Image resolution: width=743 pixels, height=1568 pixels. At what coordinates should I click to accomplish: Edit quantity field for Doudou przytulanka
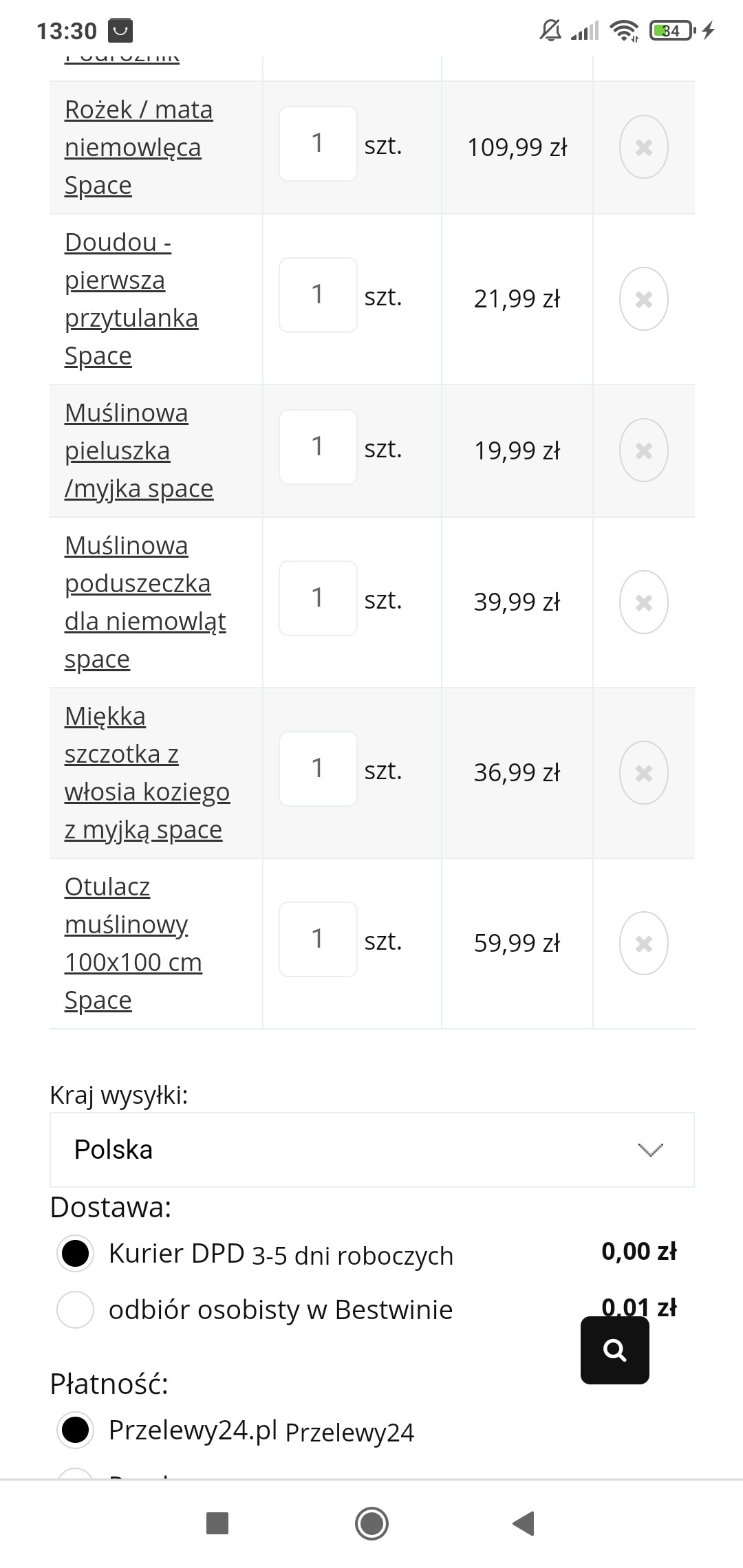click(x=317, y=295)
